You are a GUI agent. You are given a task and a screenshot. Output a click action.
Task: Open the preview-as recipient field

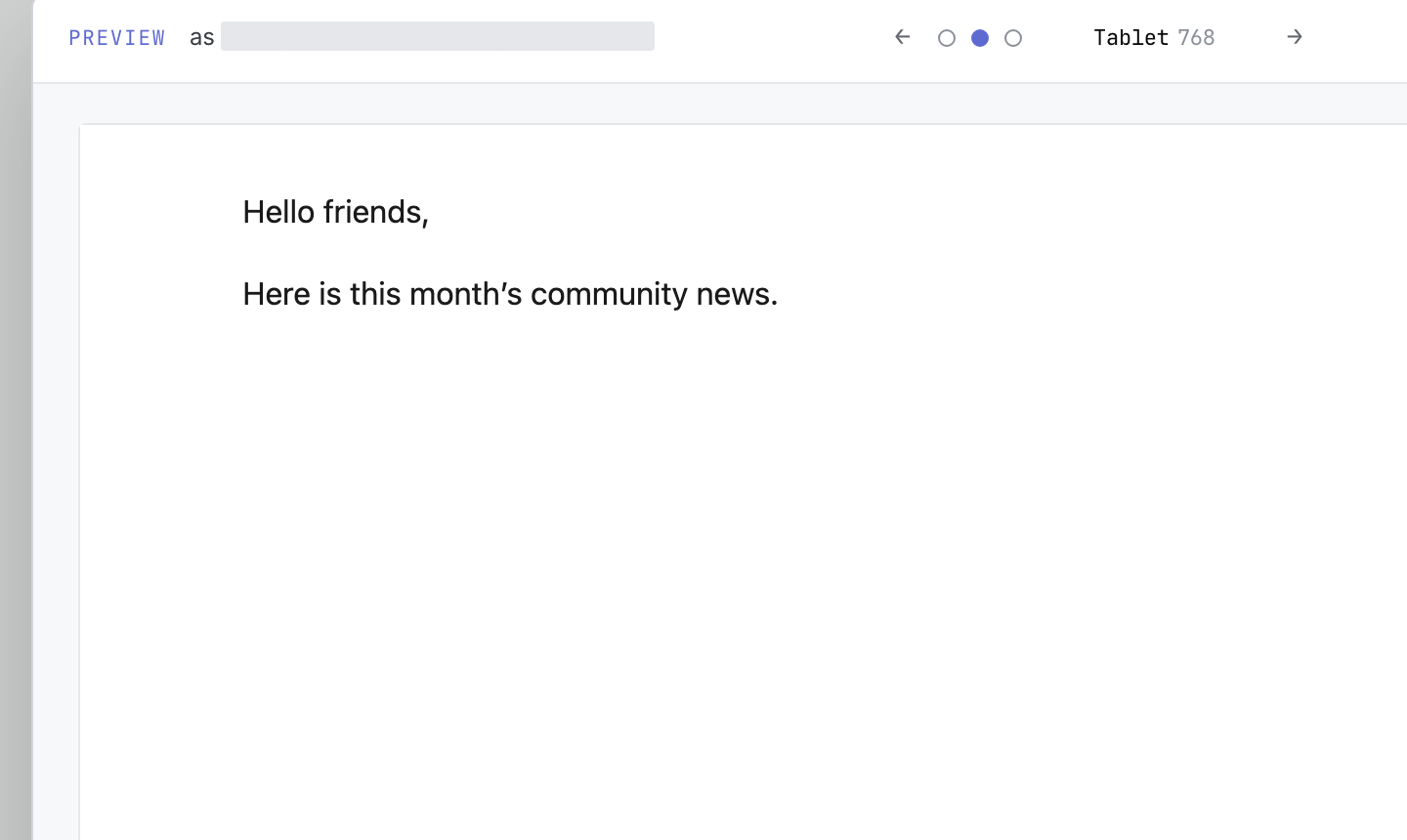coord(438,36)
